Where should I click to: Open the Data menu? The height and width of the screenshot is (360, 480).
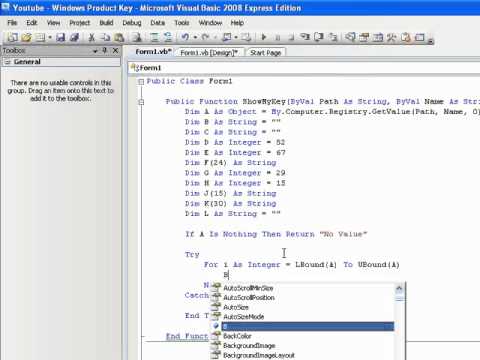157,23
